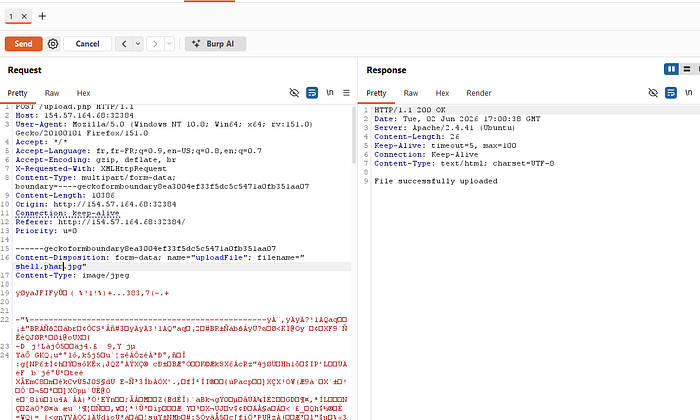
Task: Click the Content-Type image/jpeg line
Action: pyautogui.click(x=72, y=275)
